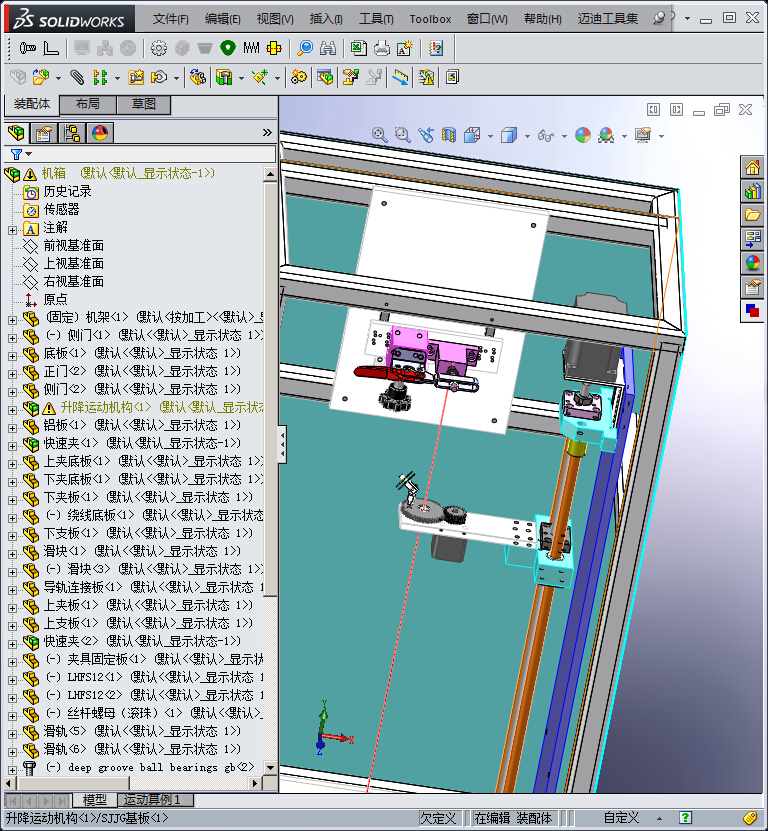Click the feature tree scroll down arrow

[x=270, y=767]
